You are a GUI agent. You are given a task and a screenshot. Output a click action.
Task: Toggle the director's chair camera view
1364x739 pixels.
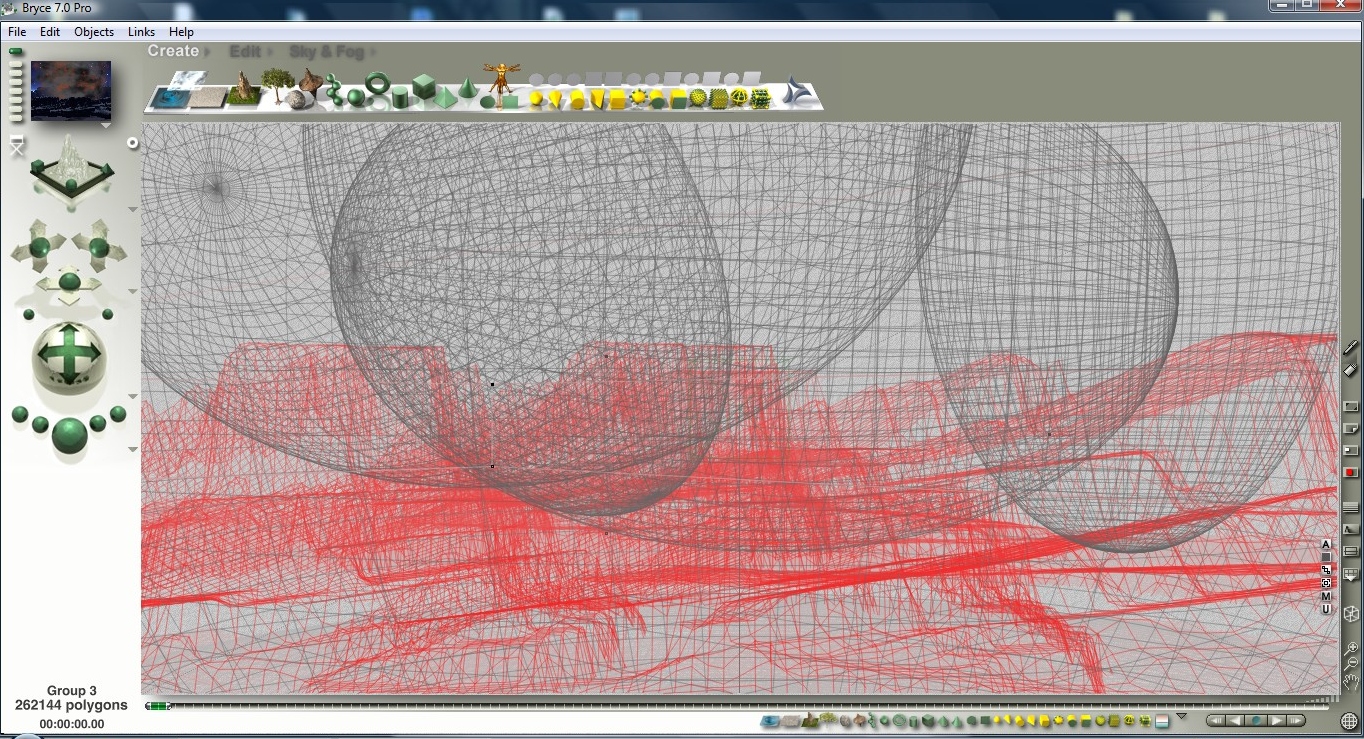click(x=16, y=147)
